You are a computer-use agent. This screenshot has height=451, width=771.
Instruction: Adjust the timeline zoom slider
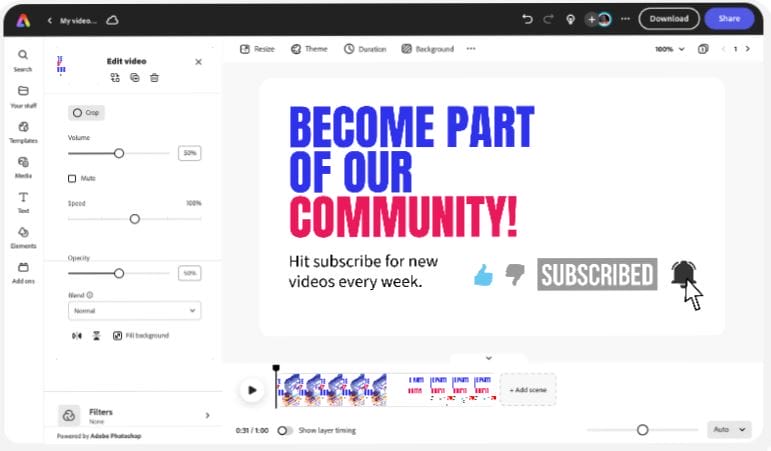642,430
